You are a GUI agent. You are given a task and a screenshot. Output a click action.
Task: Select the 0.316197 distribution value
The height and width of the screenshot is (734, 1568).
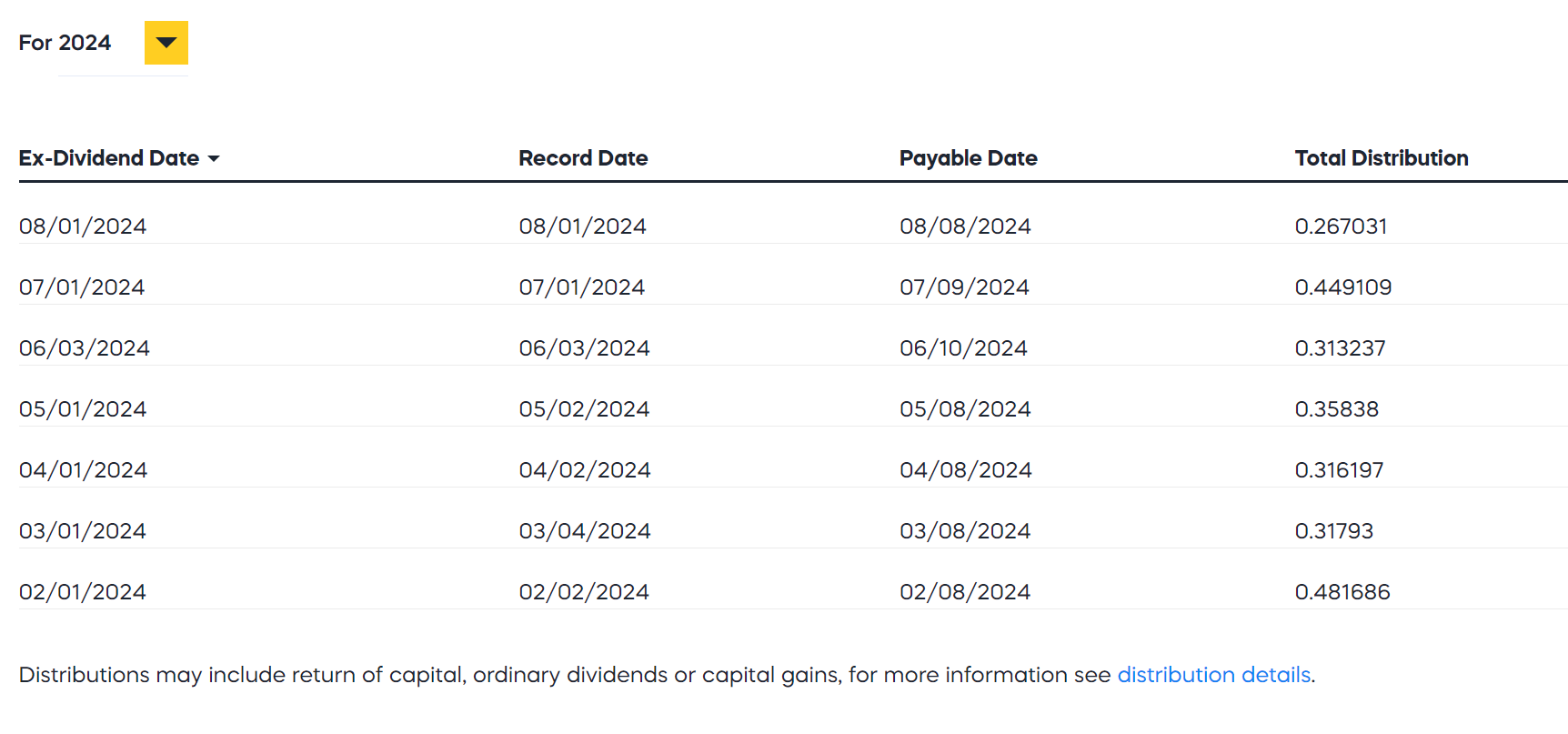[1339, 470]
